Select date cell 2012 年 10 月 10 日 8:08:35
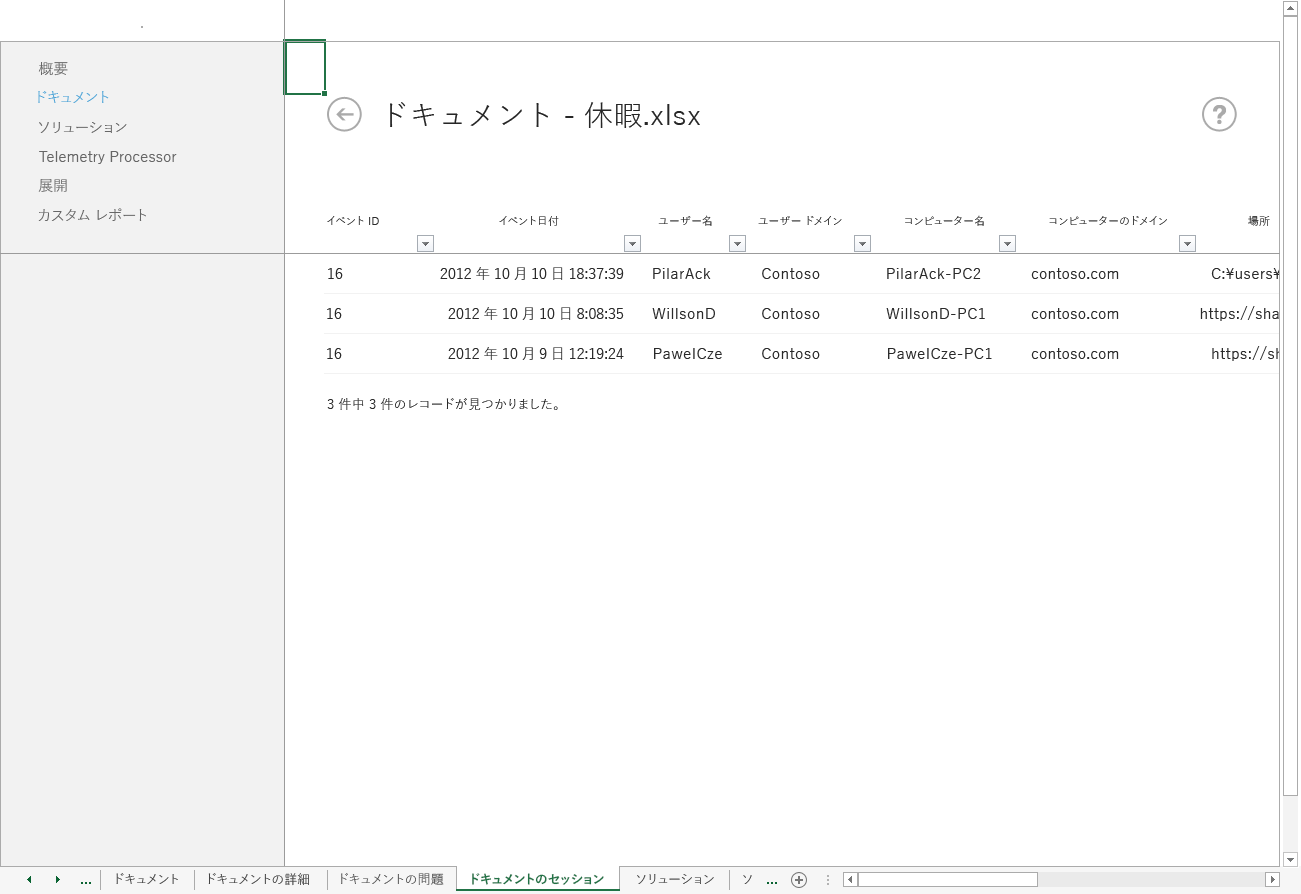The width and height of the screenshot is (1301, 894). coord(535,314)
